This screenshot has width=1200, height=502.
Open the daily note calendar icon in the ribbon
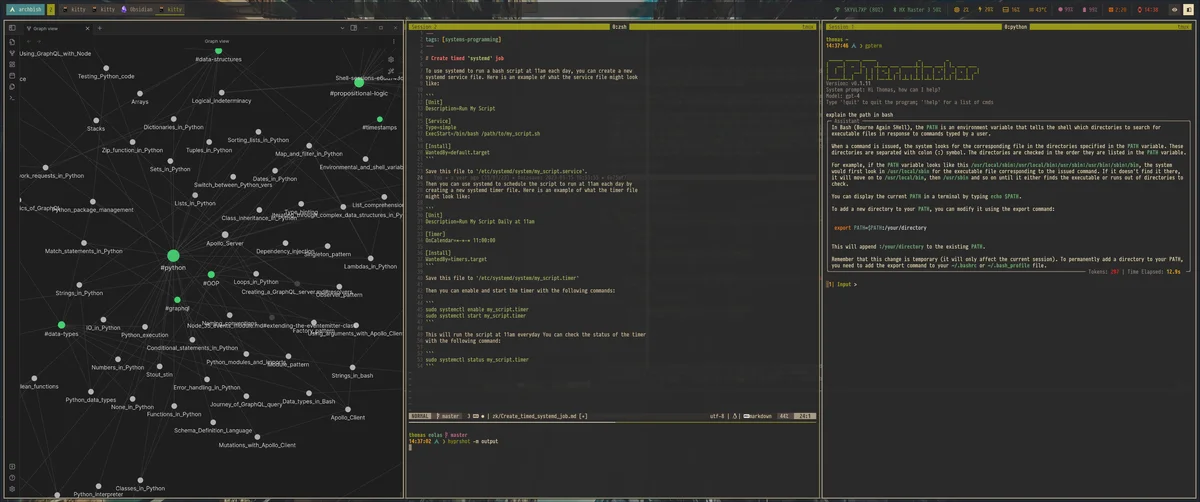pos(12,76)
